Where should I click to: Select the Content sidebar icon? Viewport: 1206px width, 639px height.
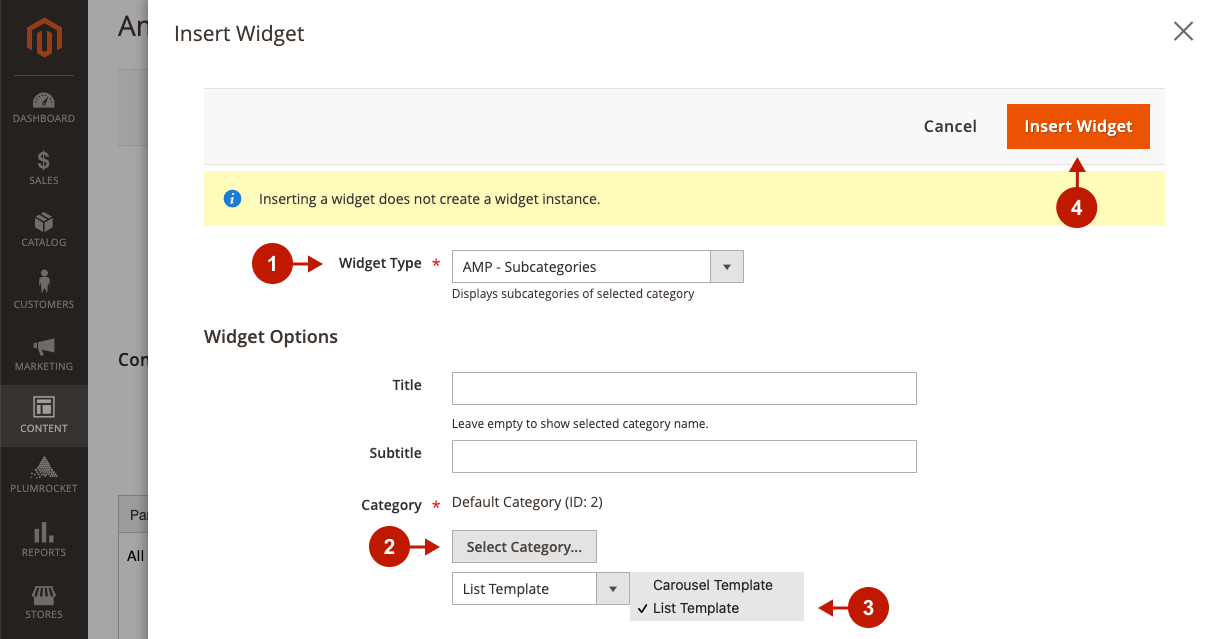(44, 414)
